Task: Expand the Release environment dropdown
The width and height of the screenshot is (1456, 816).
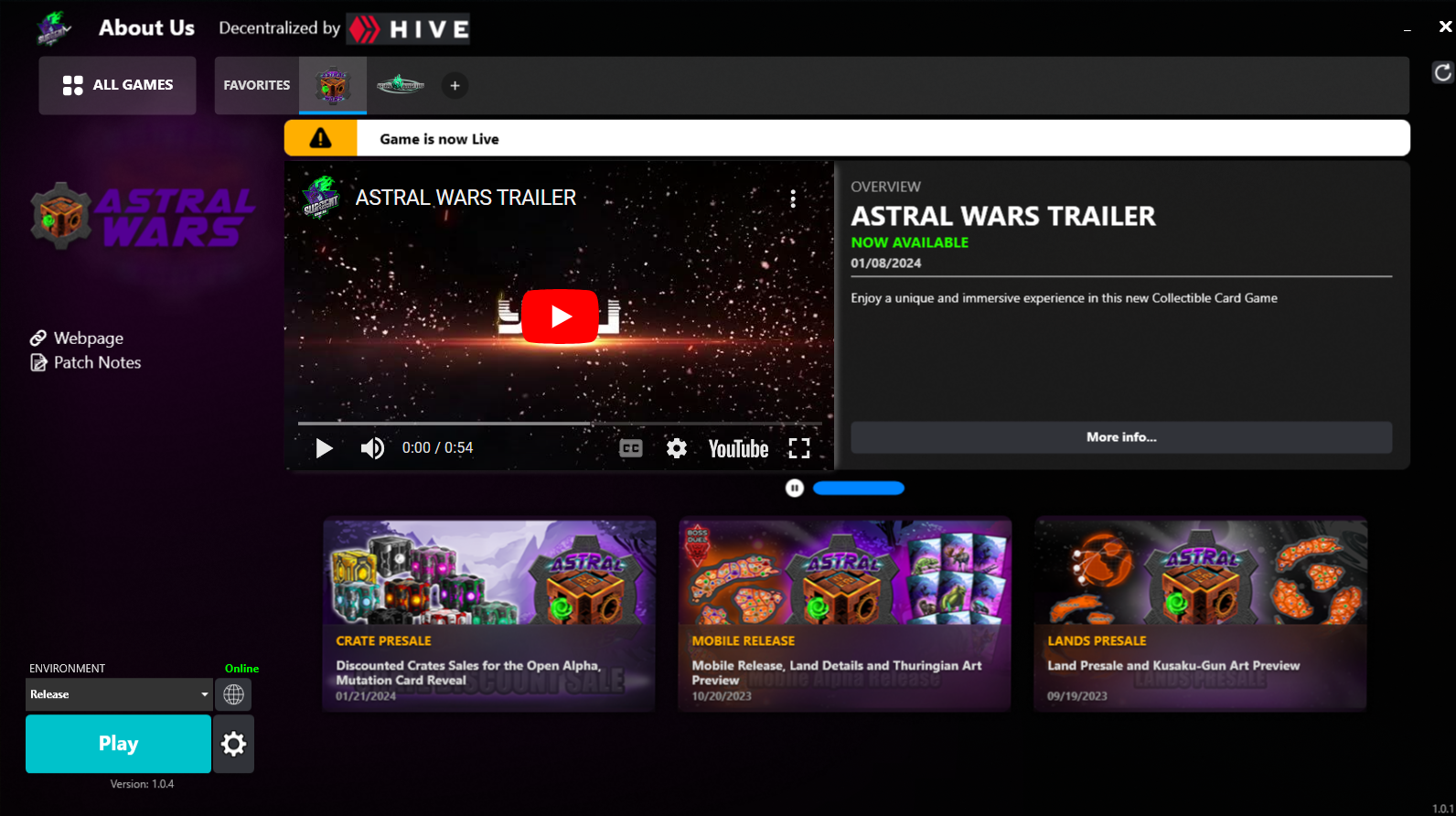Action: (119, 694)
